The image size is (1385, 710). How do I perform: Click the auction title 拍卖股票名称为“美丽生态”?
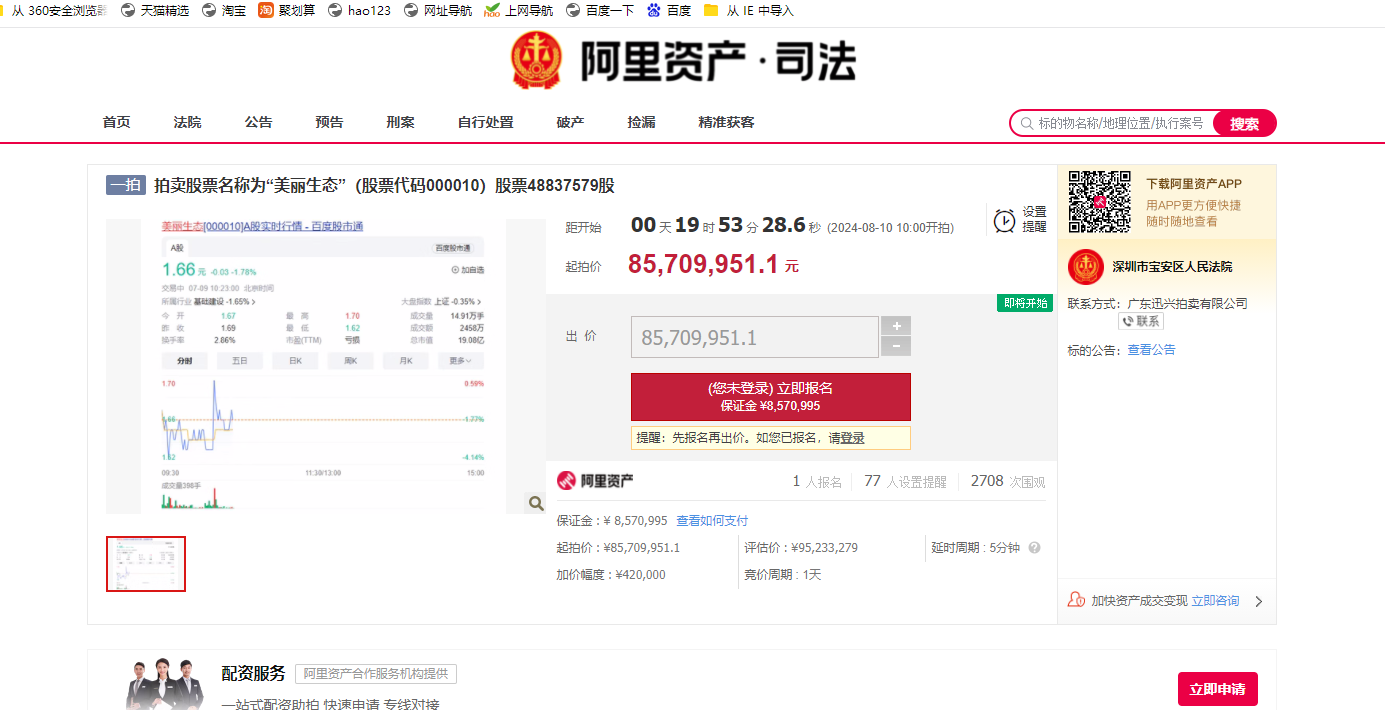click(x=384, y=185)
